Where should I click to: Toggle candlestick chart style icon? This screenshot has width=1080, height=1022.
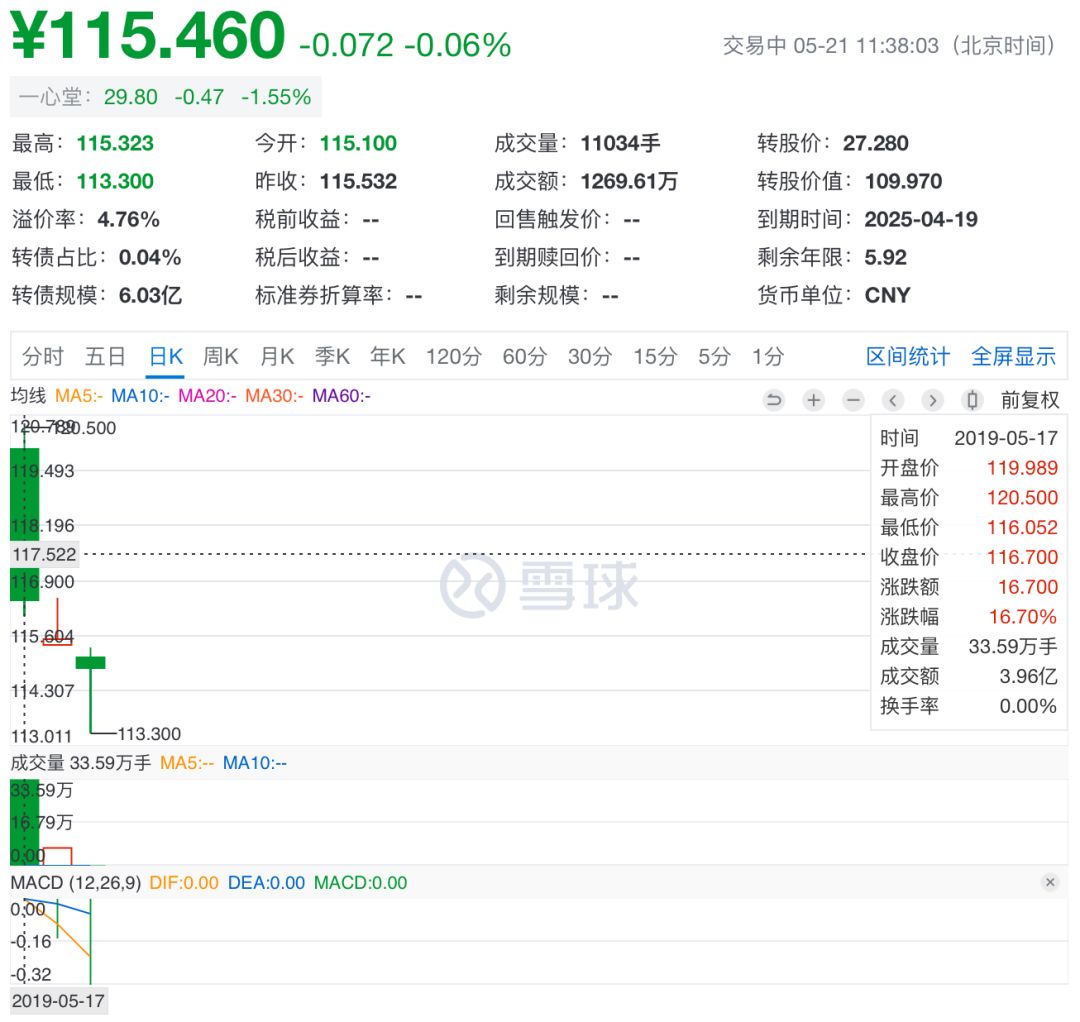[x=971, y=400]
